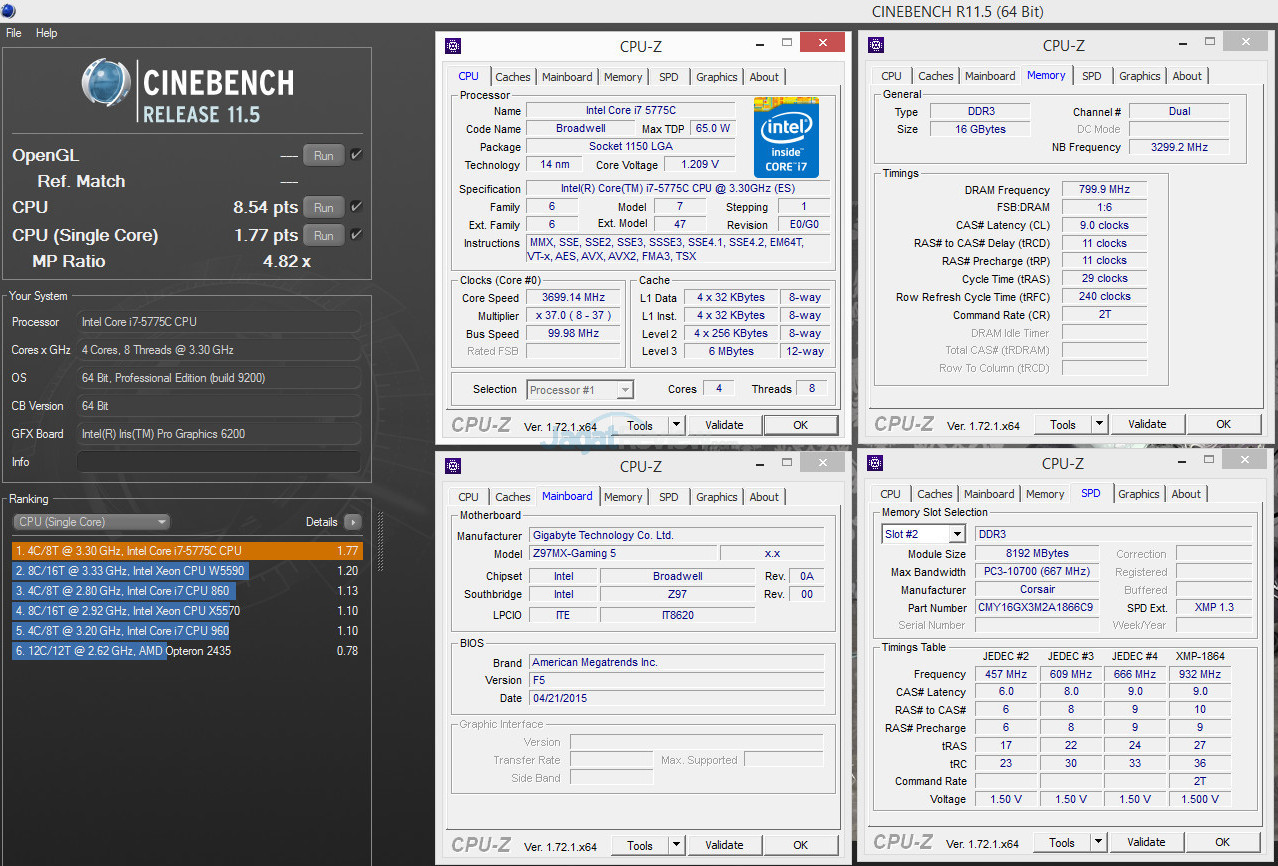Expand the Slot #2 memory slot dropdown

[956, 534]
